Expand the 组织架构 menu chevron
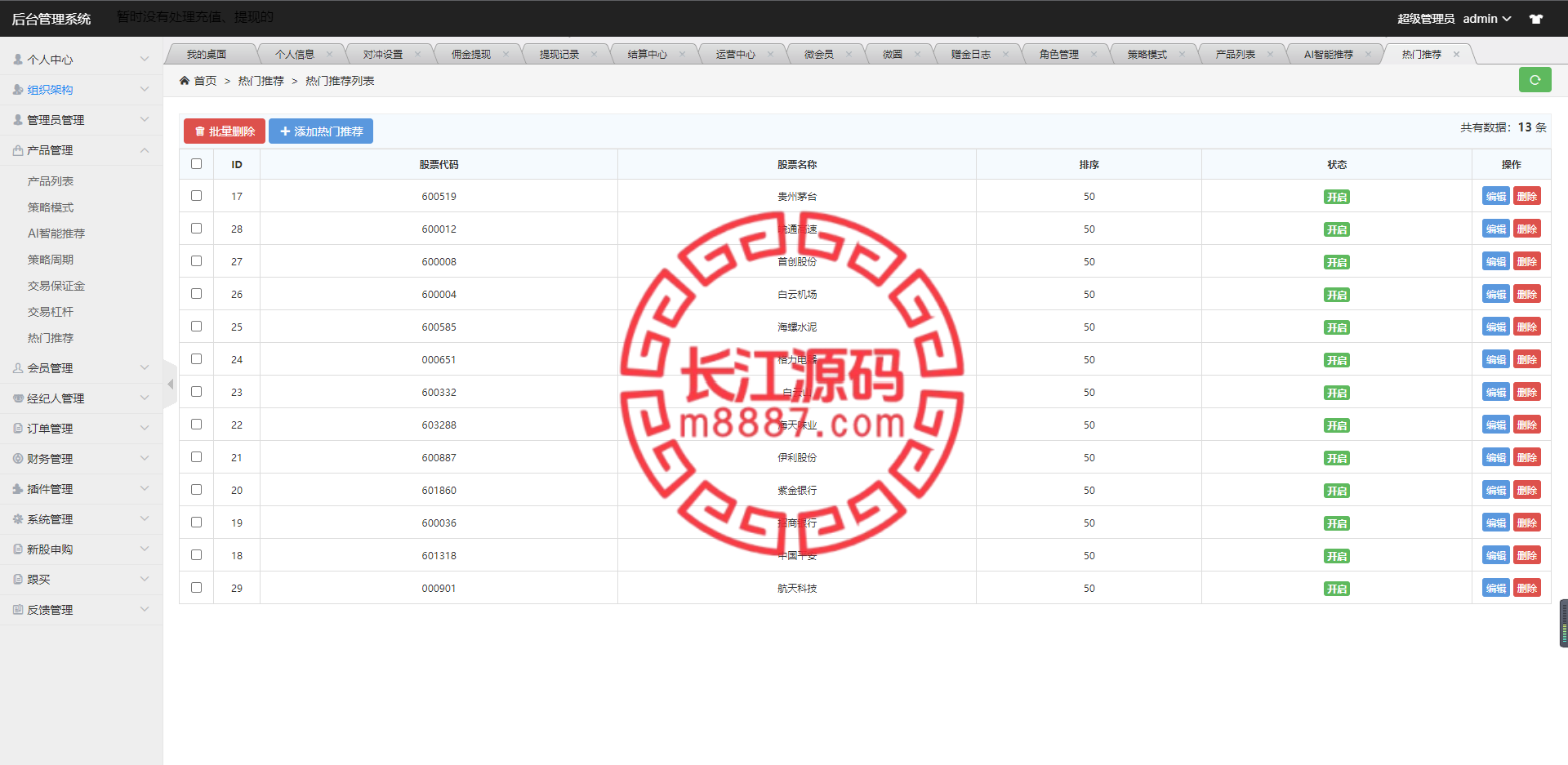Viewport: 1568px width, 765px height. (x=145, y=89)
